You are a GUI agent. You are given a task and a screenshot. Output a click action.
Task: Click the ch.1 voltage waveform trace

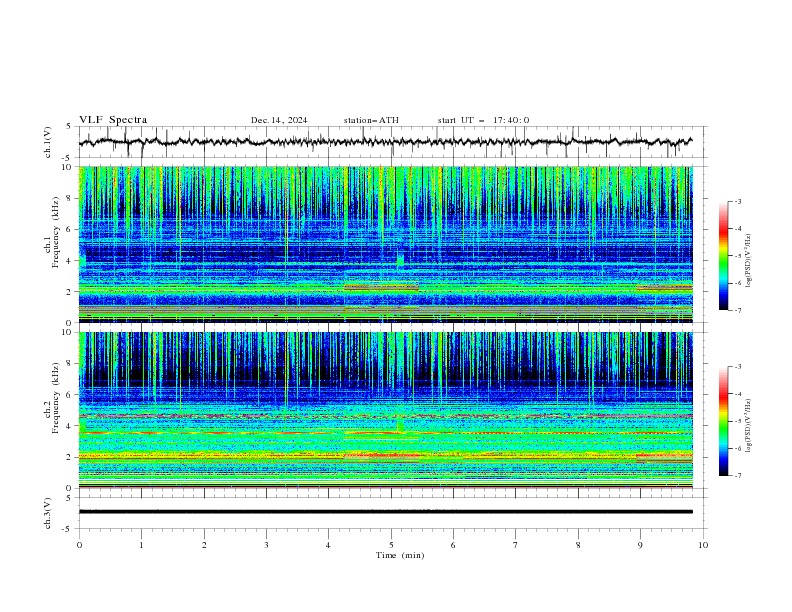[x=385, y=142]
